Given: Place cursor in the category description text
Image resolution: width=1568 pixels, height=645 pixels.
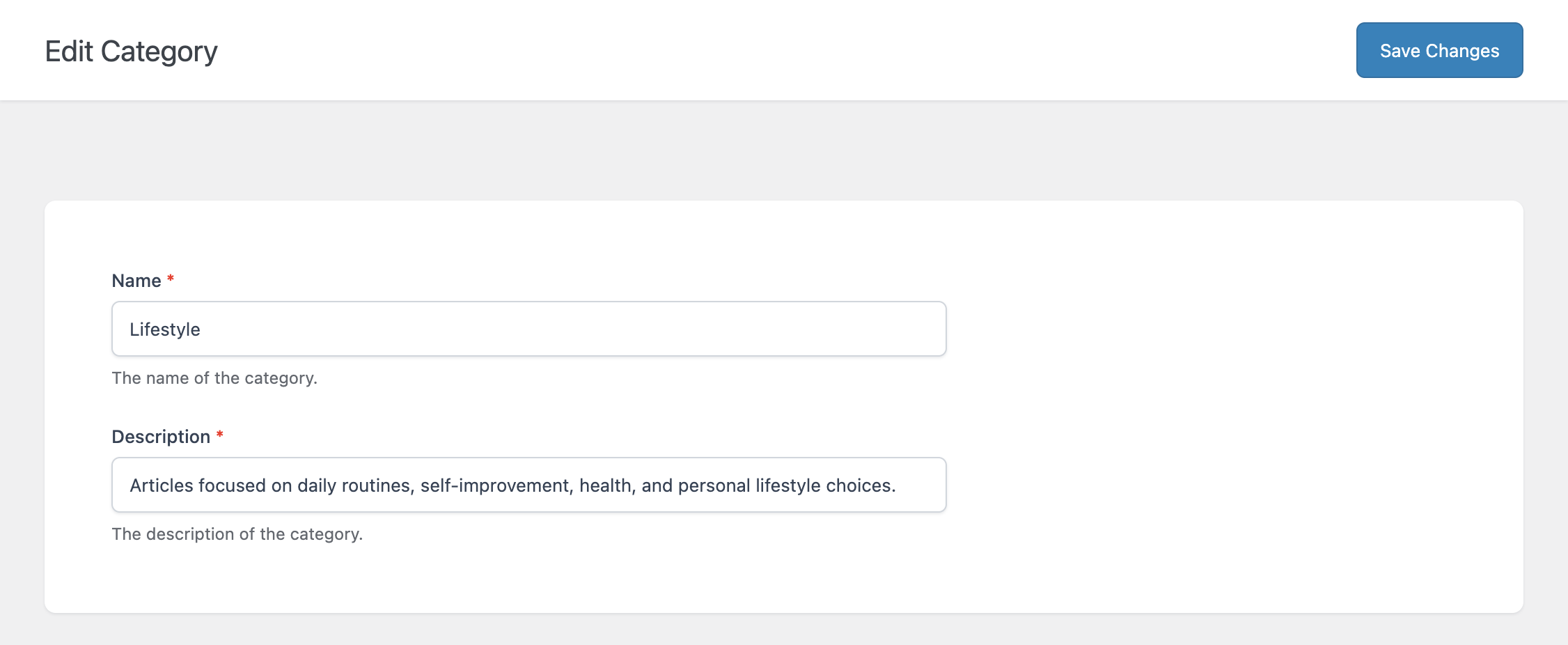Looking at the screenshot, I should [x=513, y=484].
